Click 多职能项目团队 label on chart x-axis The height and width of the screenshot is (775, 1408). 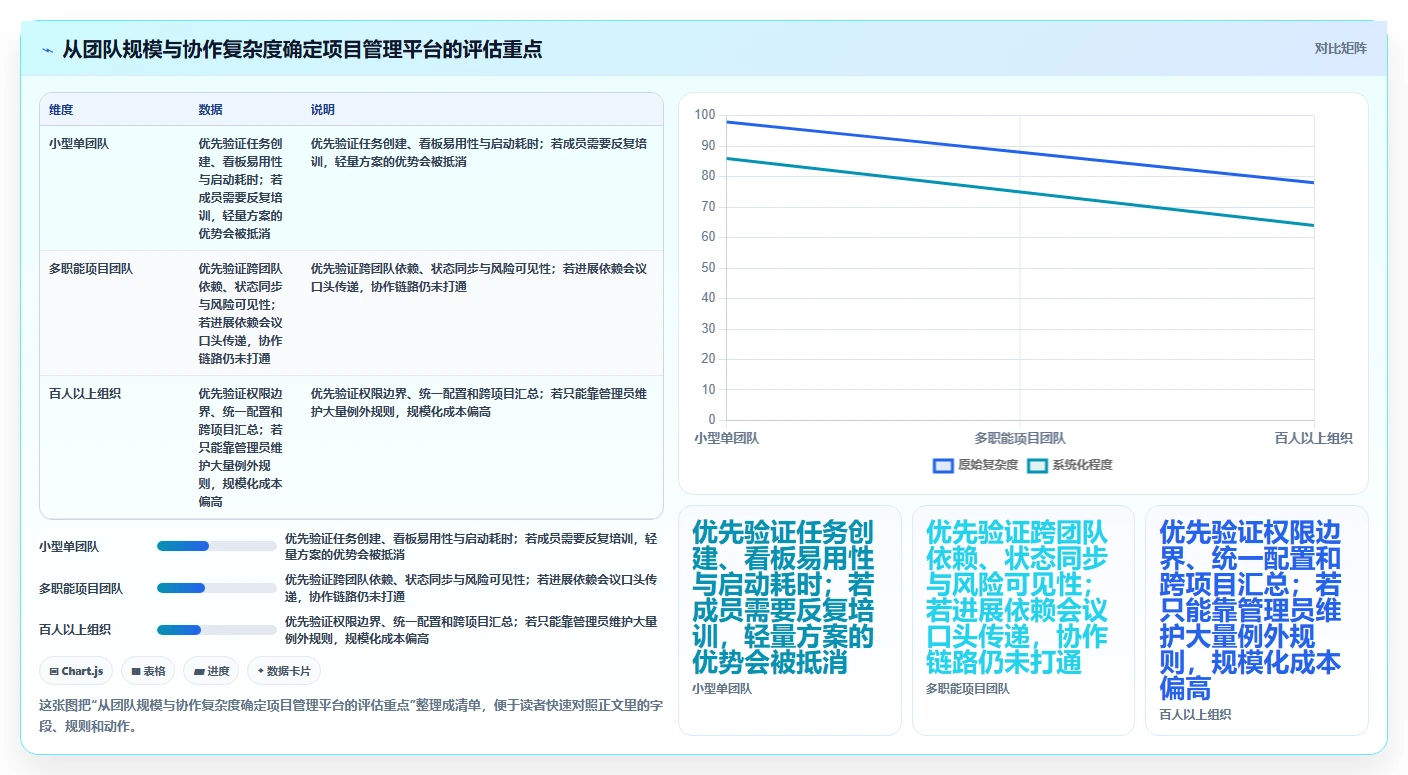point(1020,438)
